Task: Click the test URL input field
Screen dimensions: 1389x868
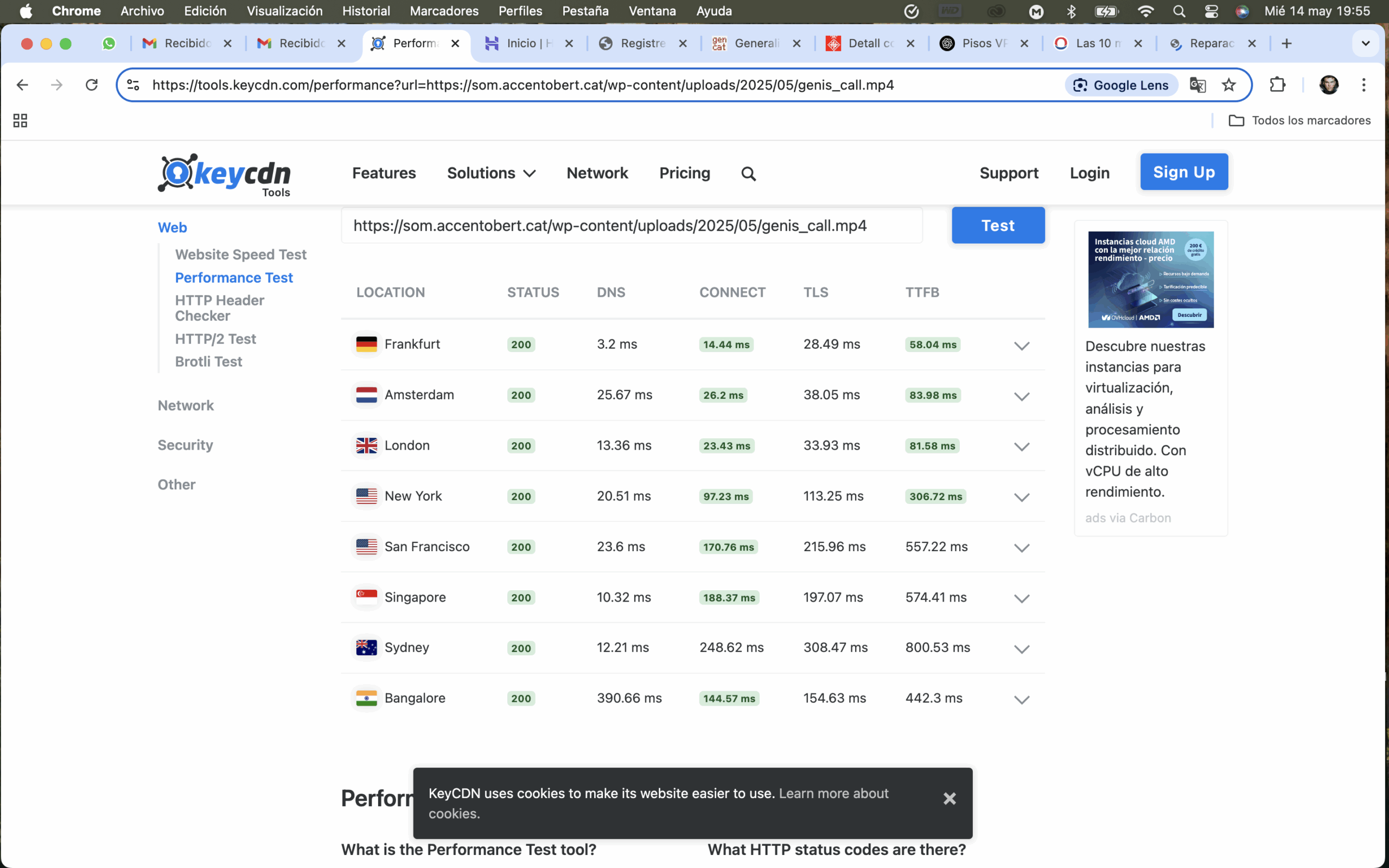Action: tap(632, 226)
